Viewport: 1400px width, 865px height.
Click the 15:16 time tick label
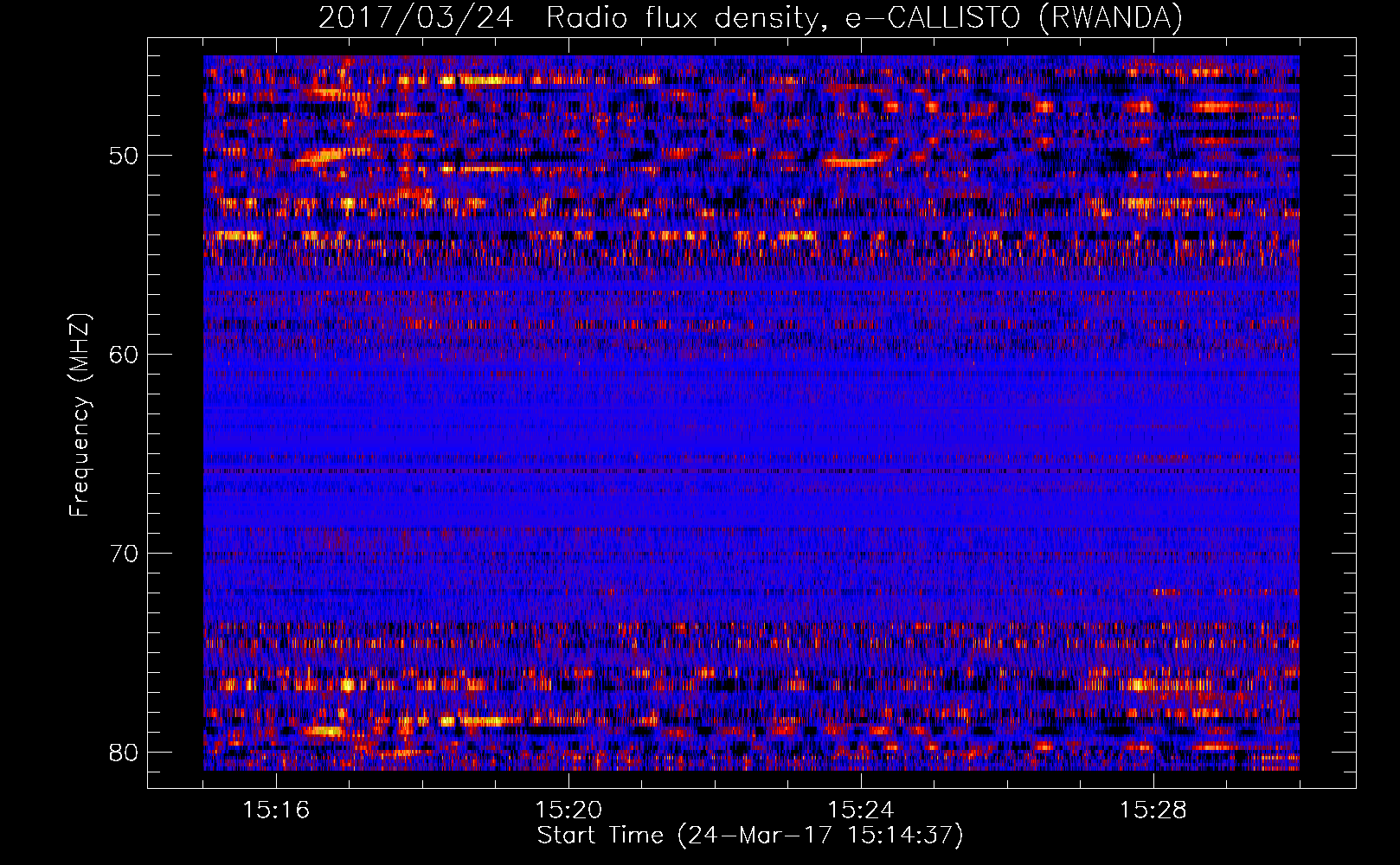276,811
